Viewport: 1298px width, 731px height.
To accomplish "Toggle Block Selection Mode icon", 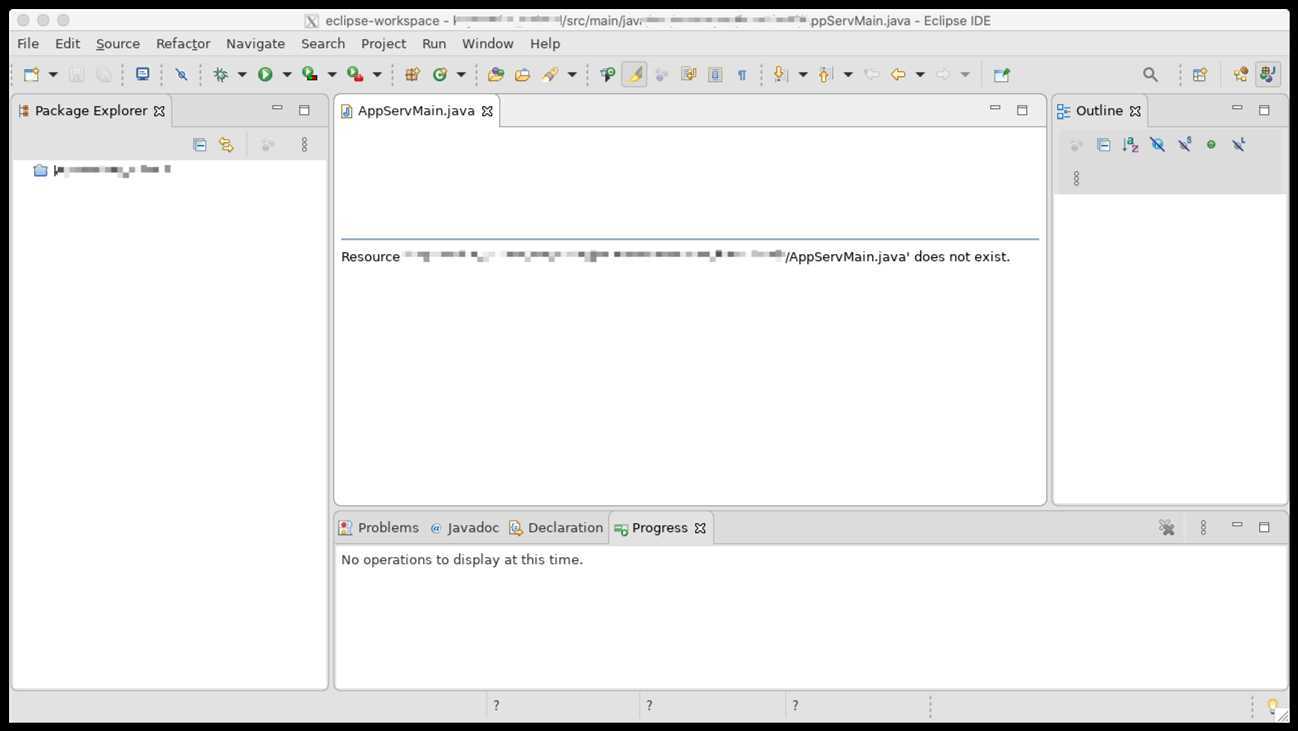I will point(715,75).
